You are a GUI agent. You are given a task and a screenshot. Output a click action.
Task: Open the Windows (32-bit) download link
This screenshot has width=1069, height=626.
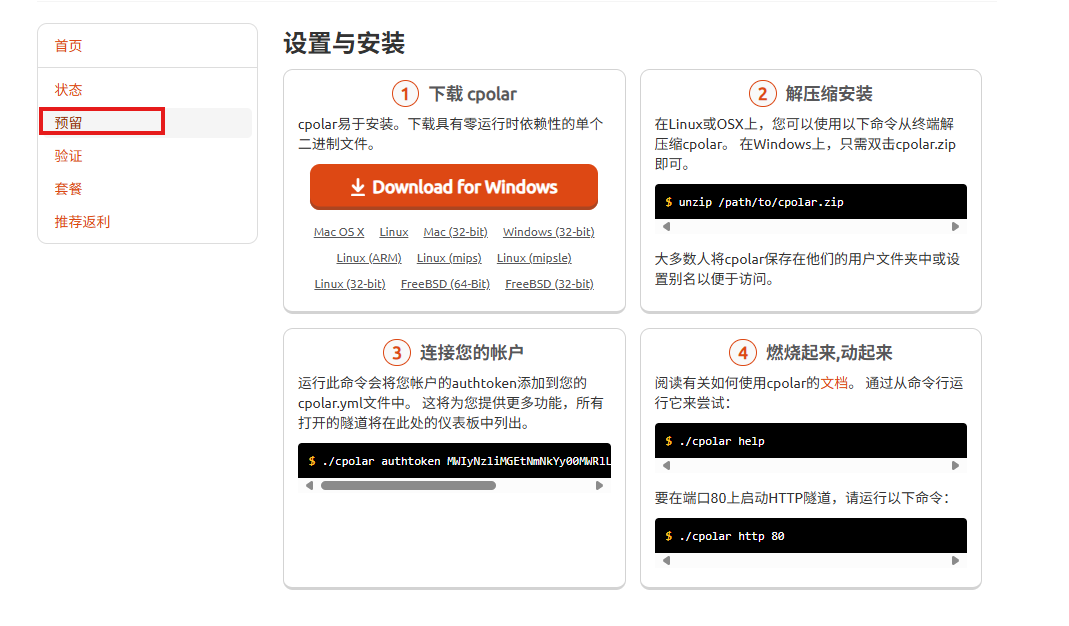point(548,232)
